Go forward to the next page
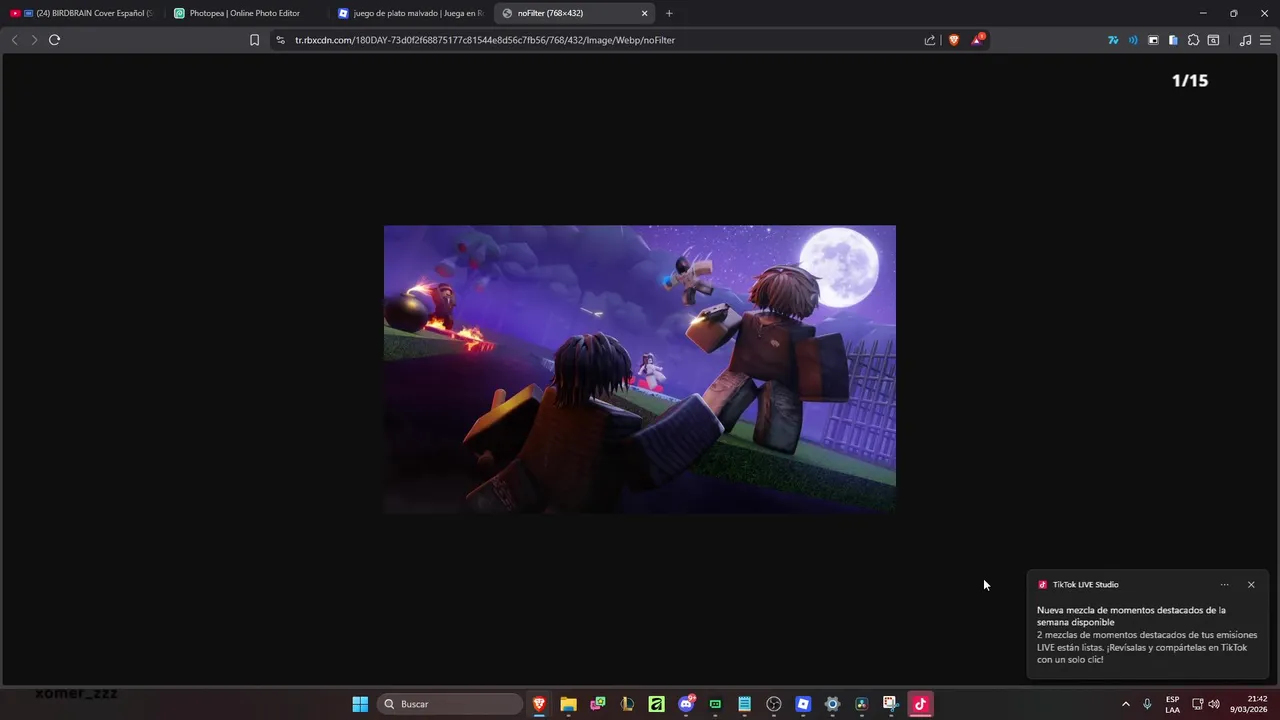 point(34,40)
